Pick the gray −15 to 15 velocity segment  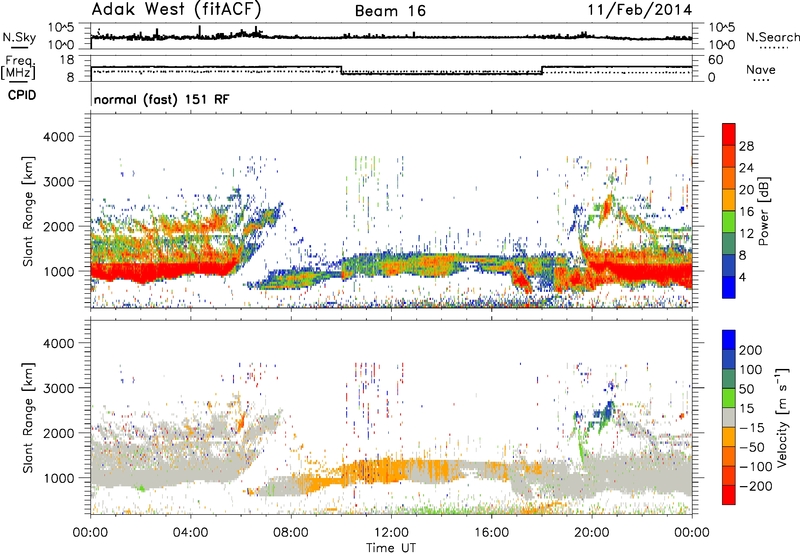pyautogui.click(x=729, y=418)
